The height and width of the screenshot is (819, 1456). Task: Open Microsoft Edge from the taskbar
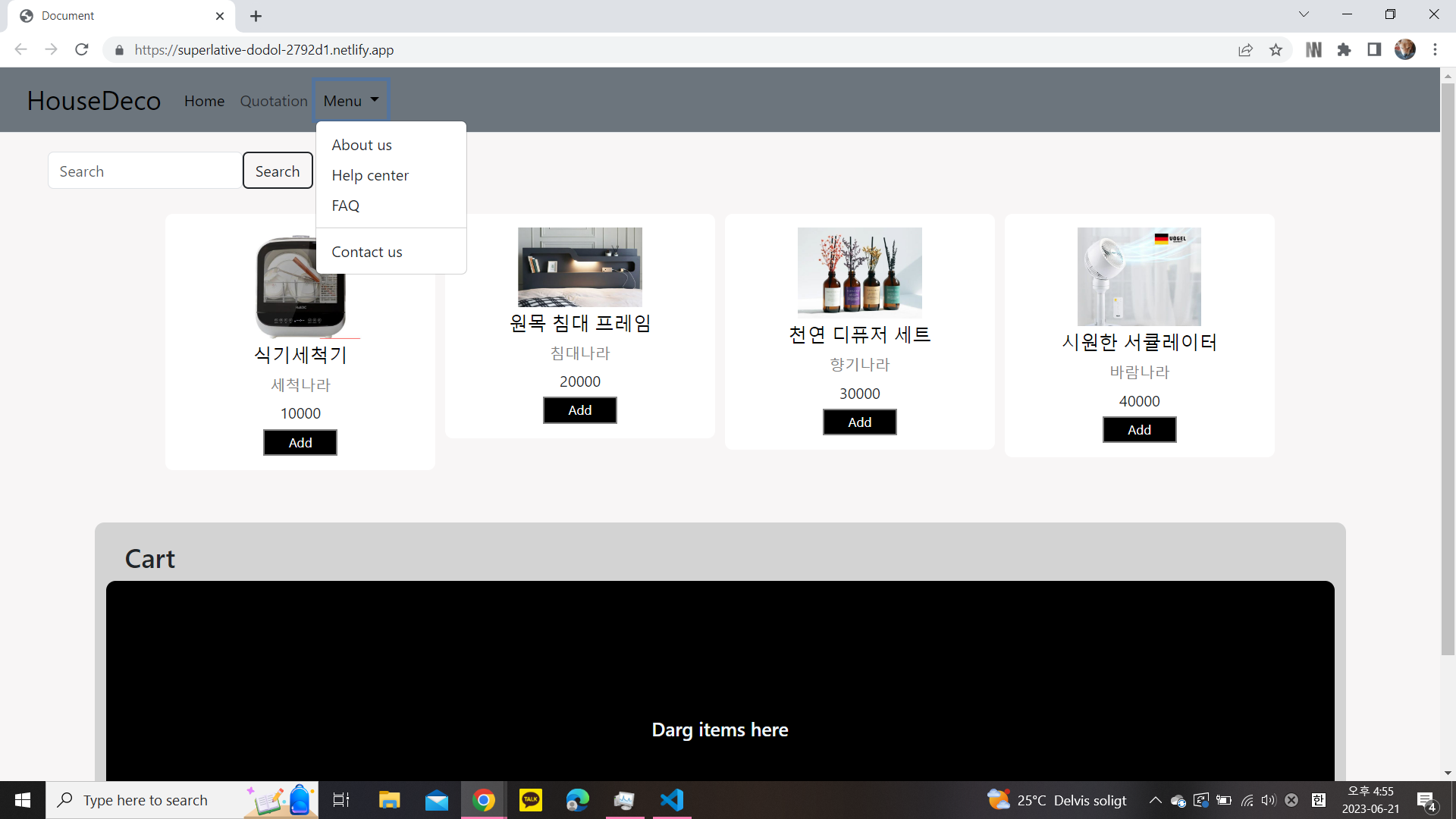click(x=578, y=799)
